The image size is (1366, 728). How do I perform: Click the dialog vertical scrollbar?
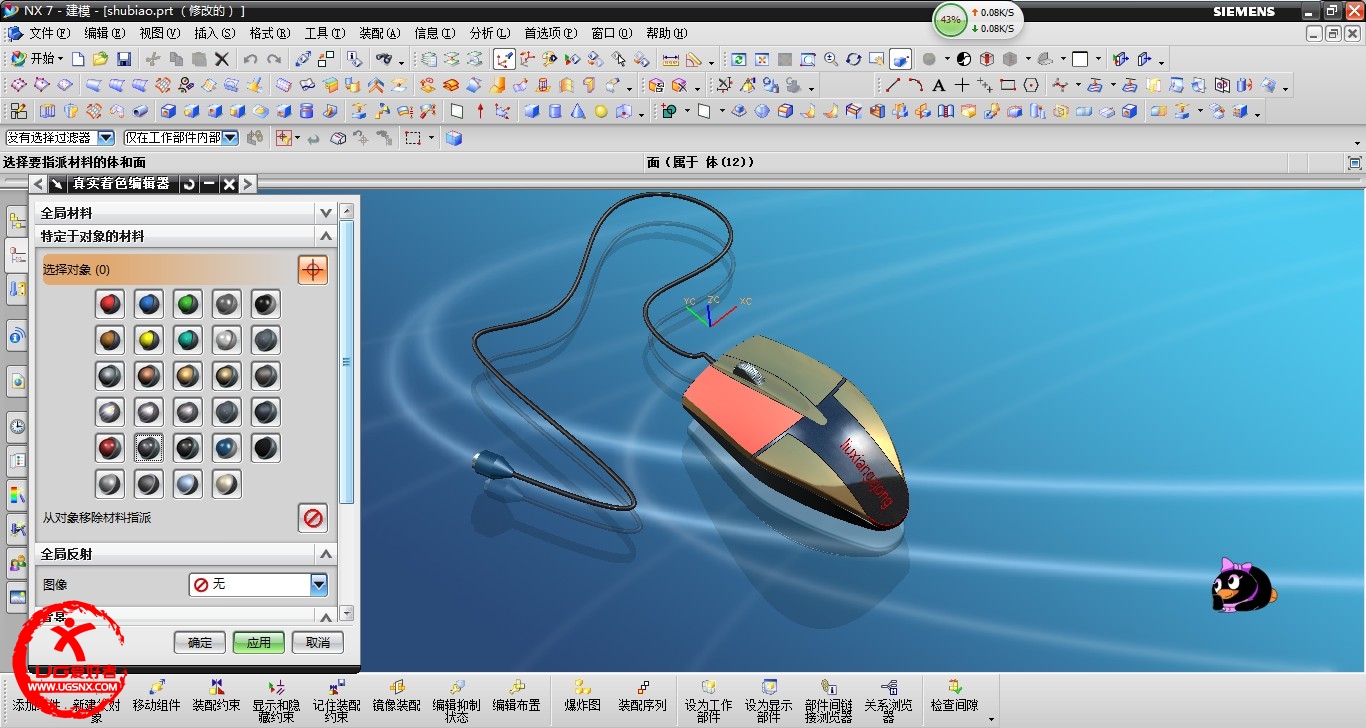point(347,362)
